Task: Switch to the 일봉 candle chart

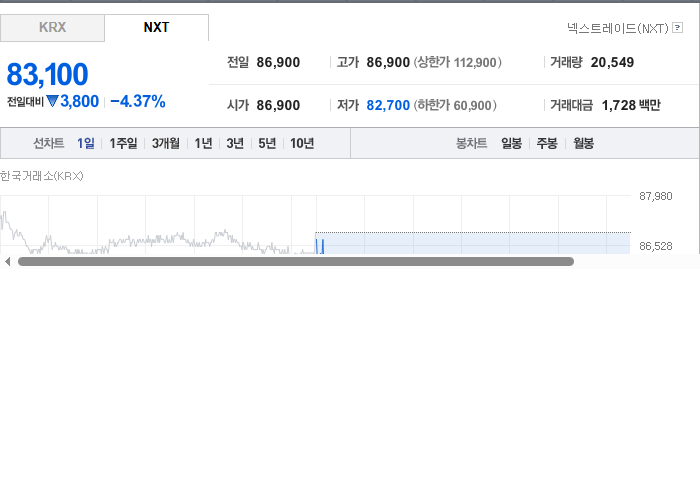Action: 511,143
